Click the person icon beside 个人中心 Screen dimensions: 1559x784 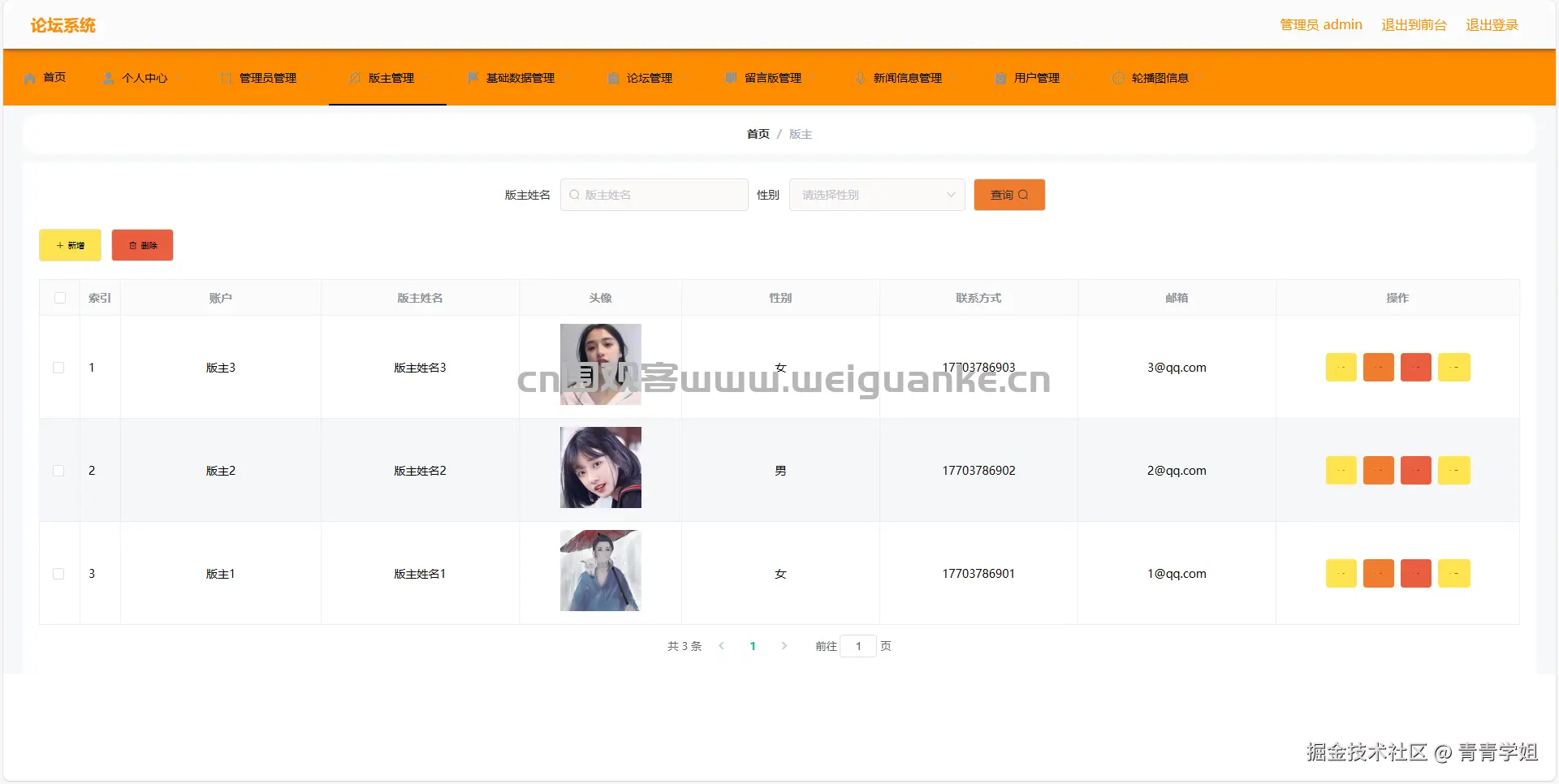[108, 78]
